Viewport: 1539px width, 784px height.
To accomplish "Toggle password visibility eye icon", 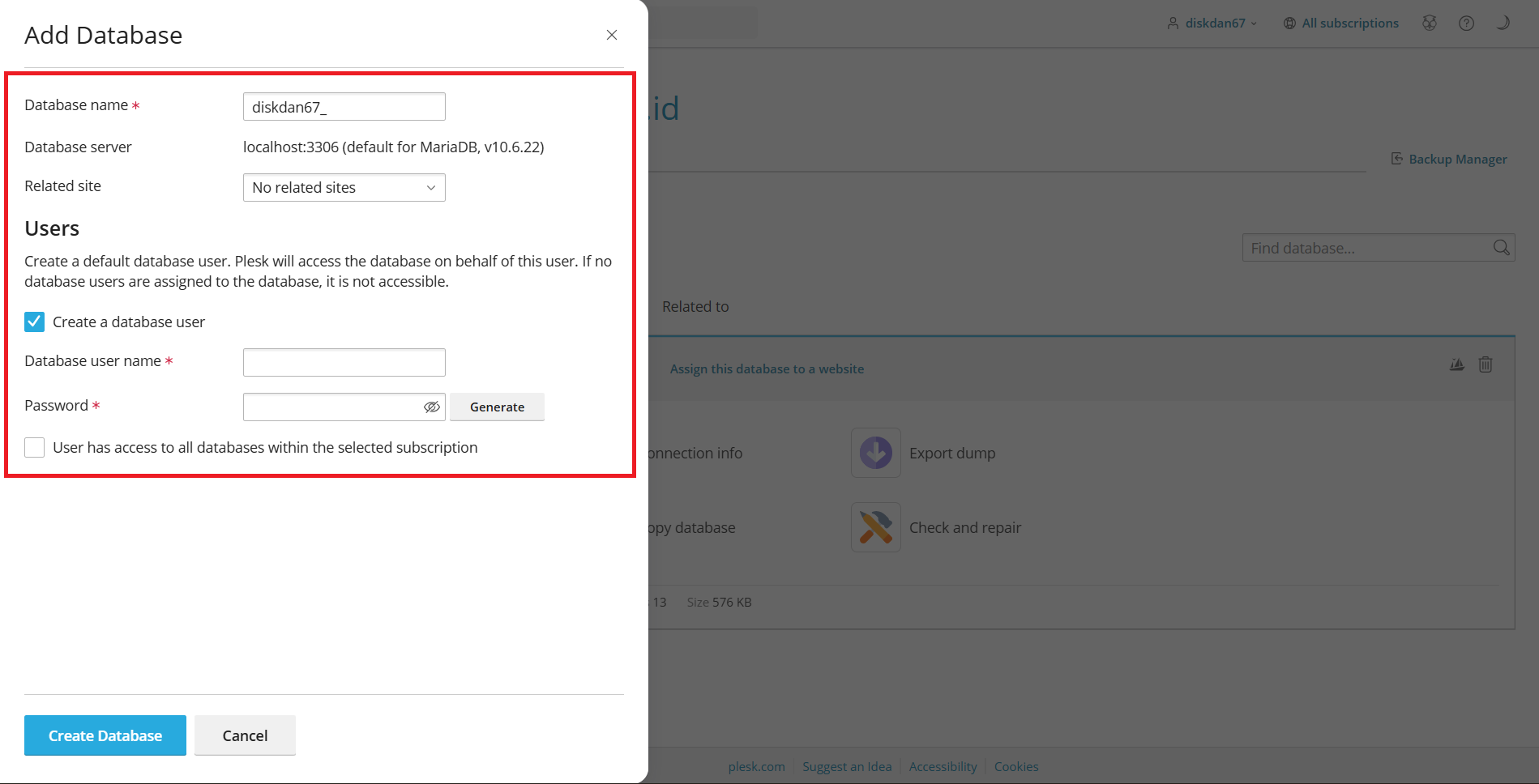I will pos(432,407).
